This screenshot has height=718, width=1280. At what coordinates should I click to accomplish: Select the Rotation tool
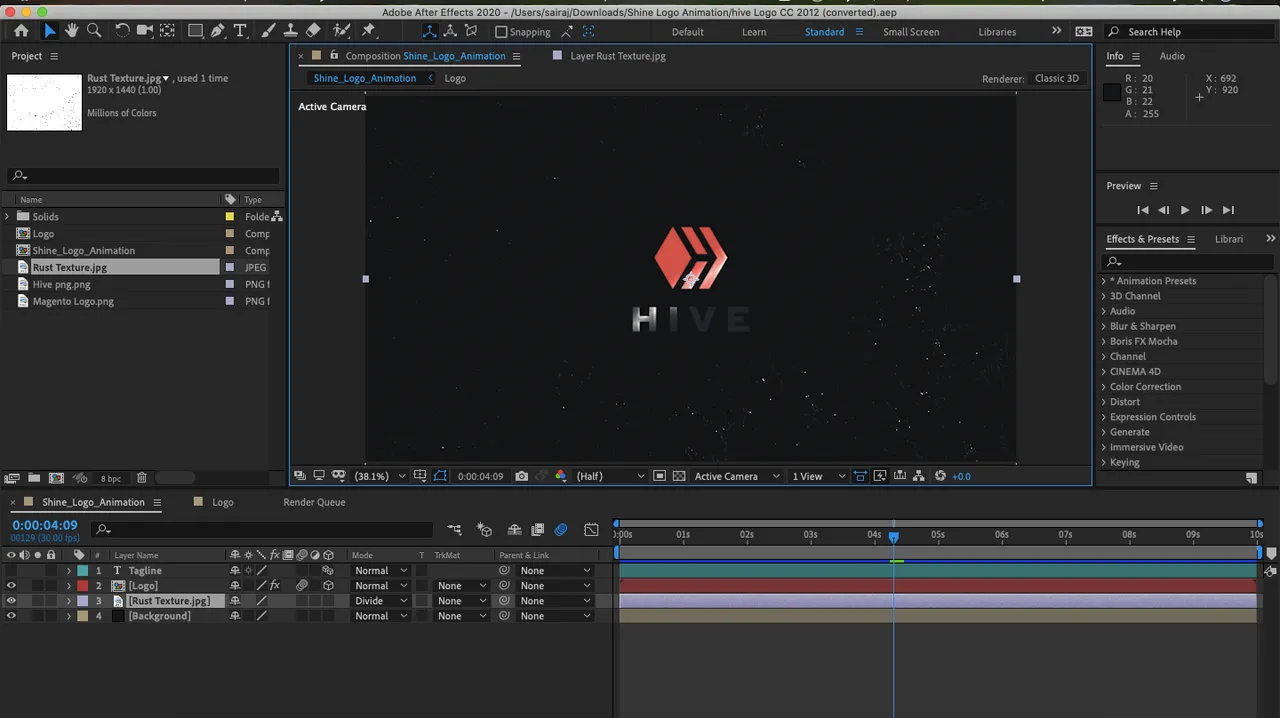click(122, 31)
